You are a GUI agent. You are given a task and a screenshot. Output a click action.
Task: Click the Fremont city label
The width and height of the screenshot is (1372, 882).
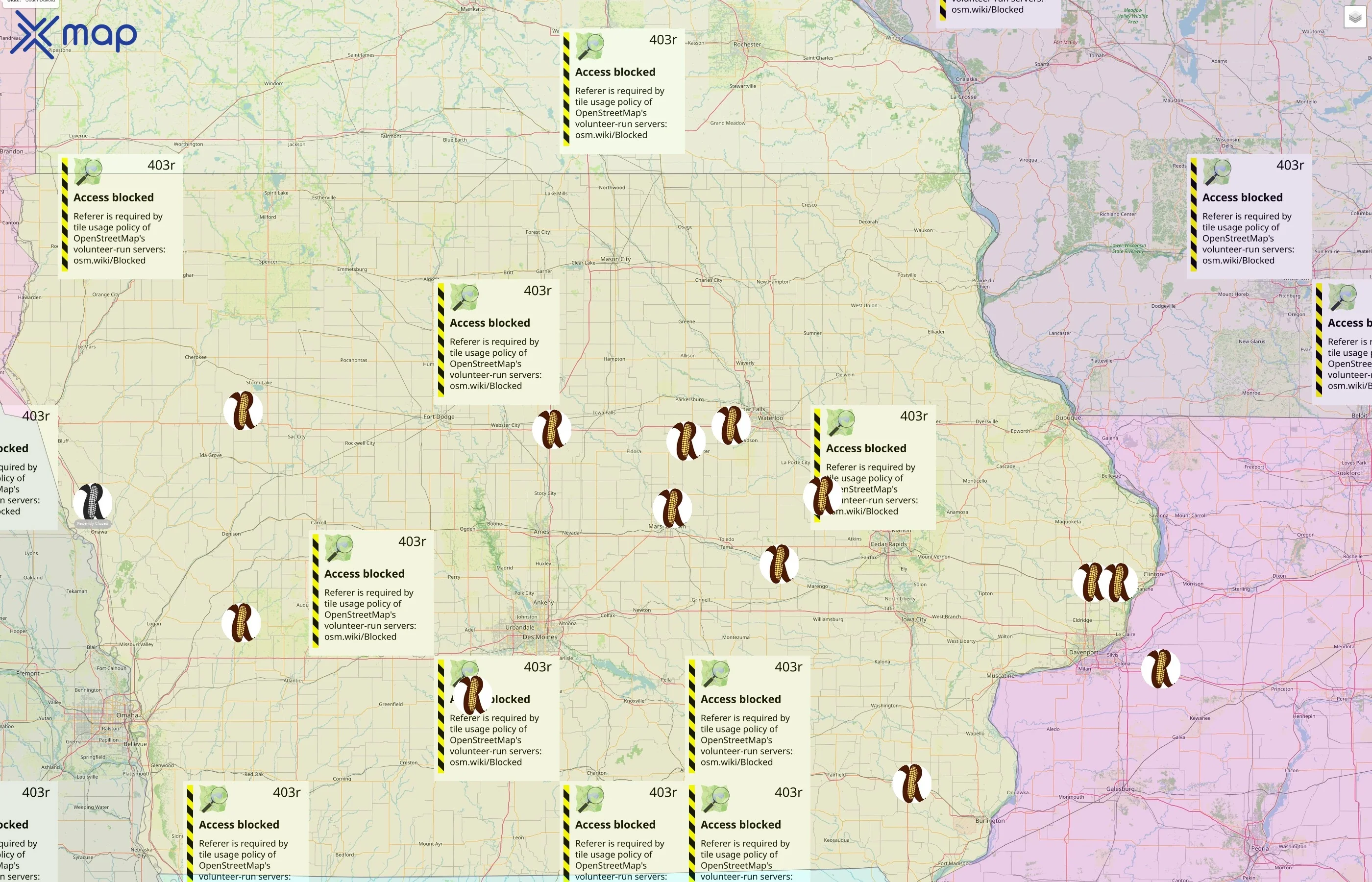[x=27, y=674]
